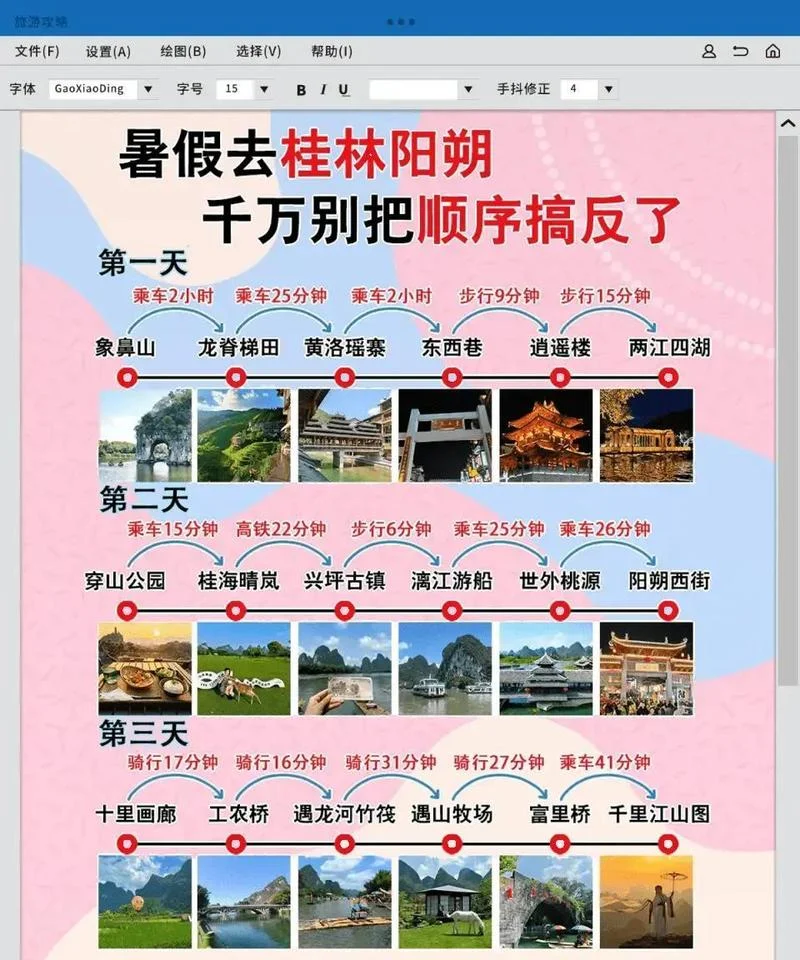
Task: Select the 东西巷 photo thumbnail
Action: [x=445, y=435]
